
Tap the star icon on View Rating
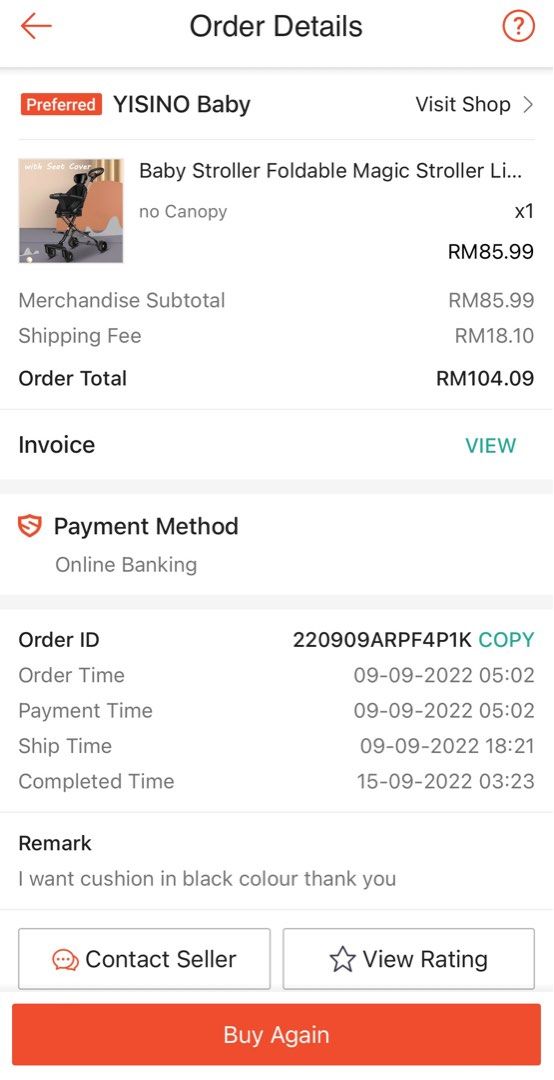342,959
